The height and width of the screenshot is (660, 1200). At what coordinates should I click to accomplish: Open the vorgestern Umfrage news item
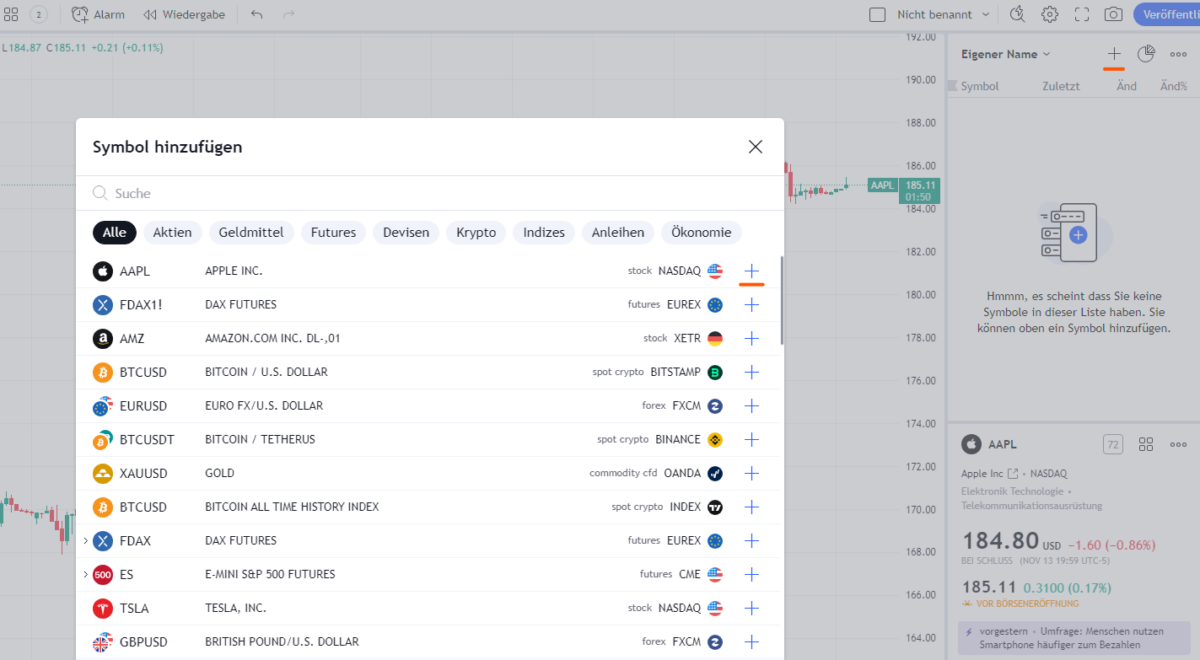1073,638
